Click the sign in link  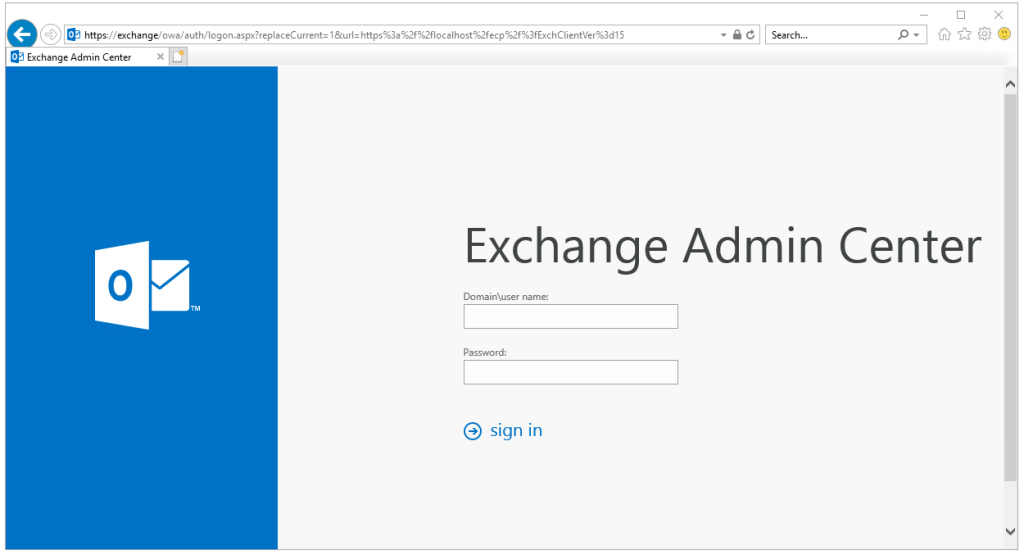pyautogui.click(x=516, y=430)
